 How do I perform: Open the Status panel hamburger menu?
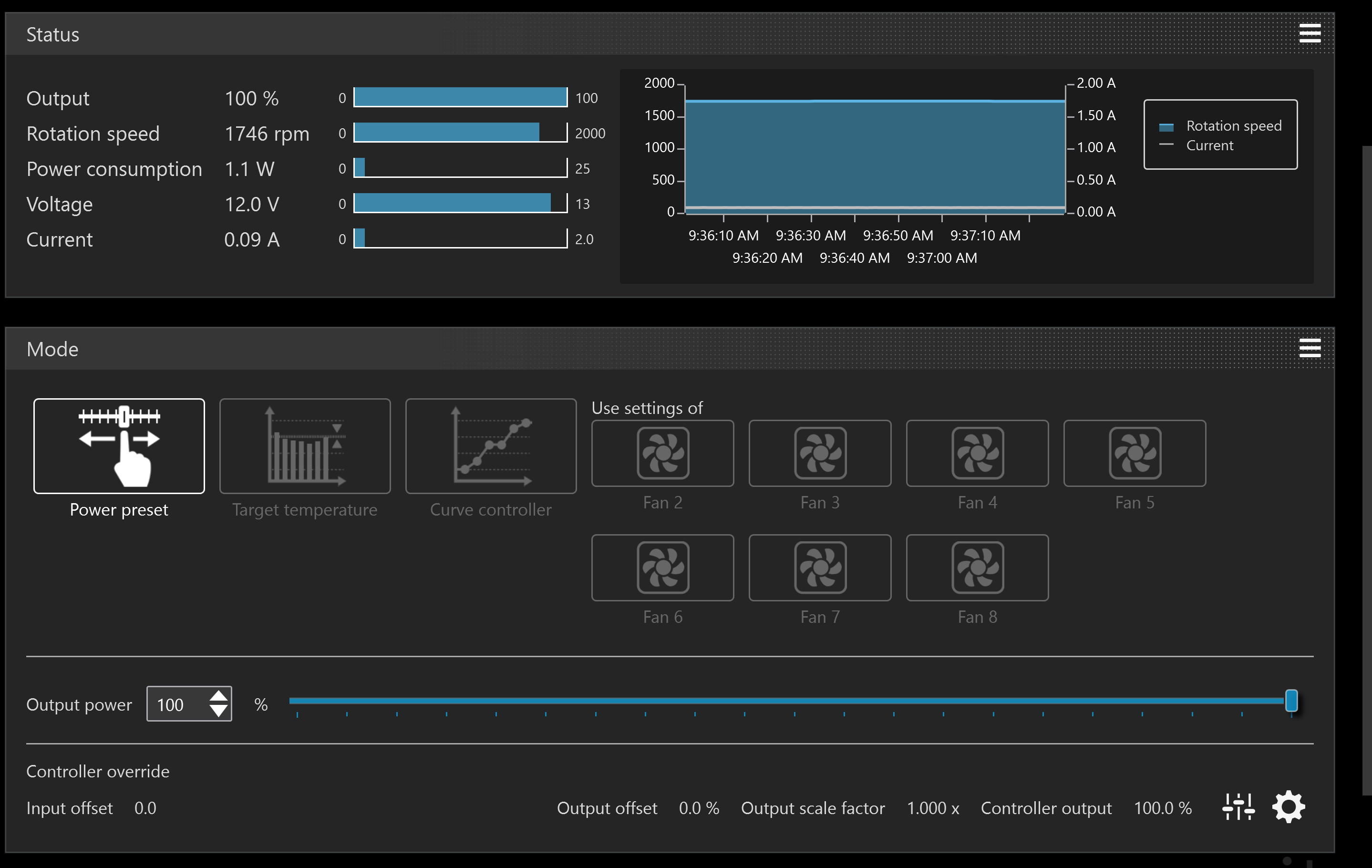click(1310, 33)
